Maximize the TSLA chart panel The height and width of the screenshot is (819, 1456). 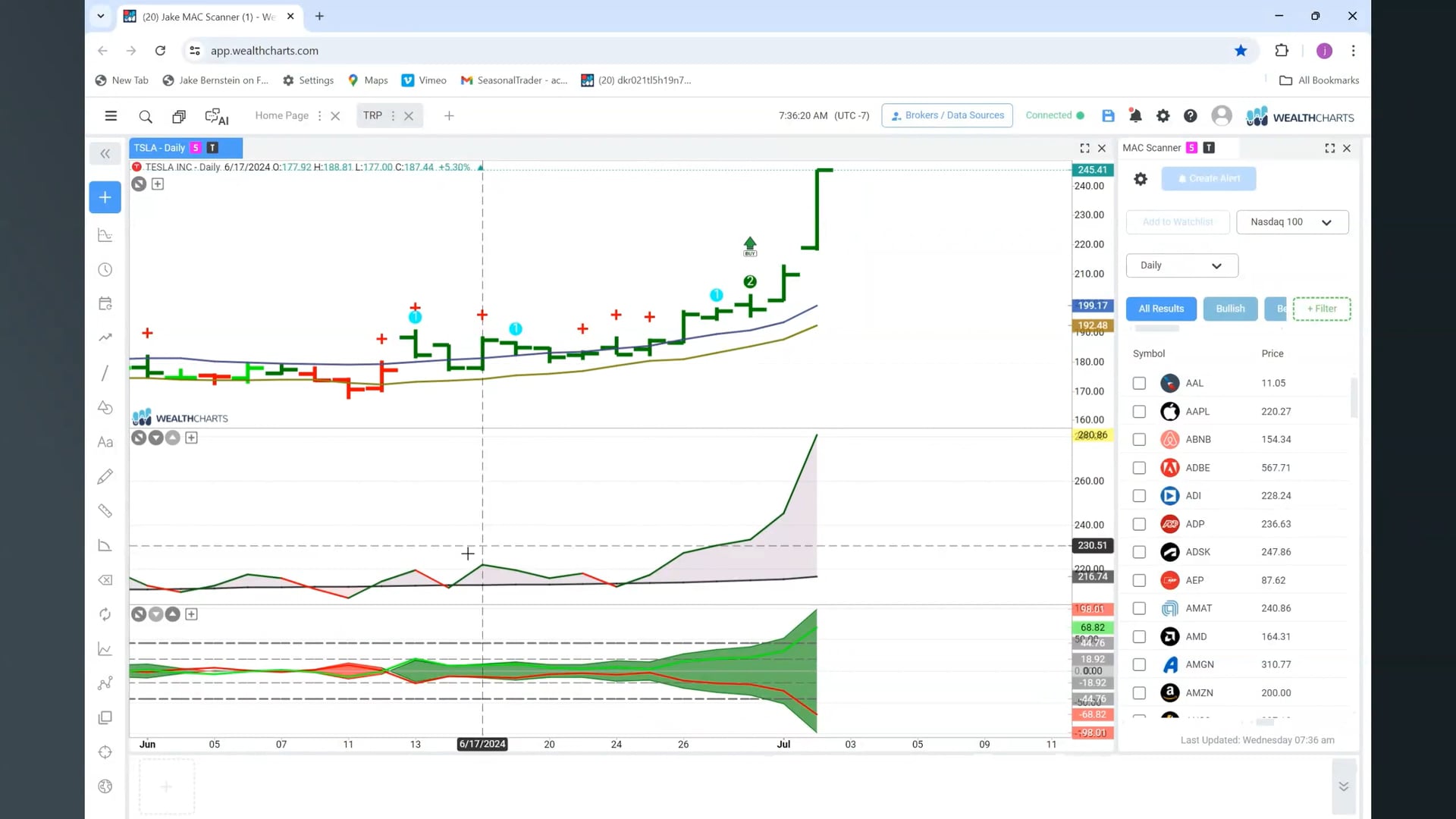1084,149
